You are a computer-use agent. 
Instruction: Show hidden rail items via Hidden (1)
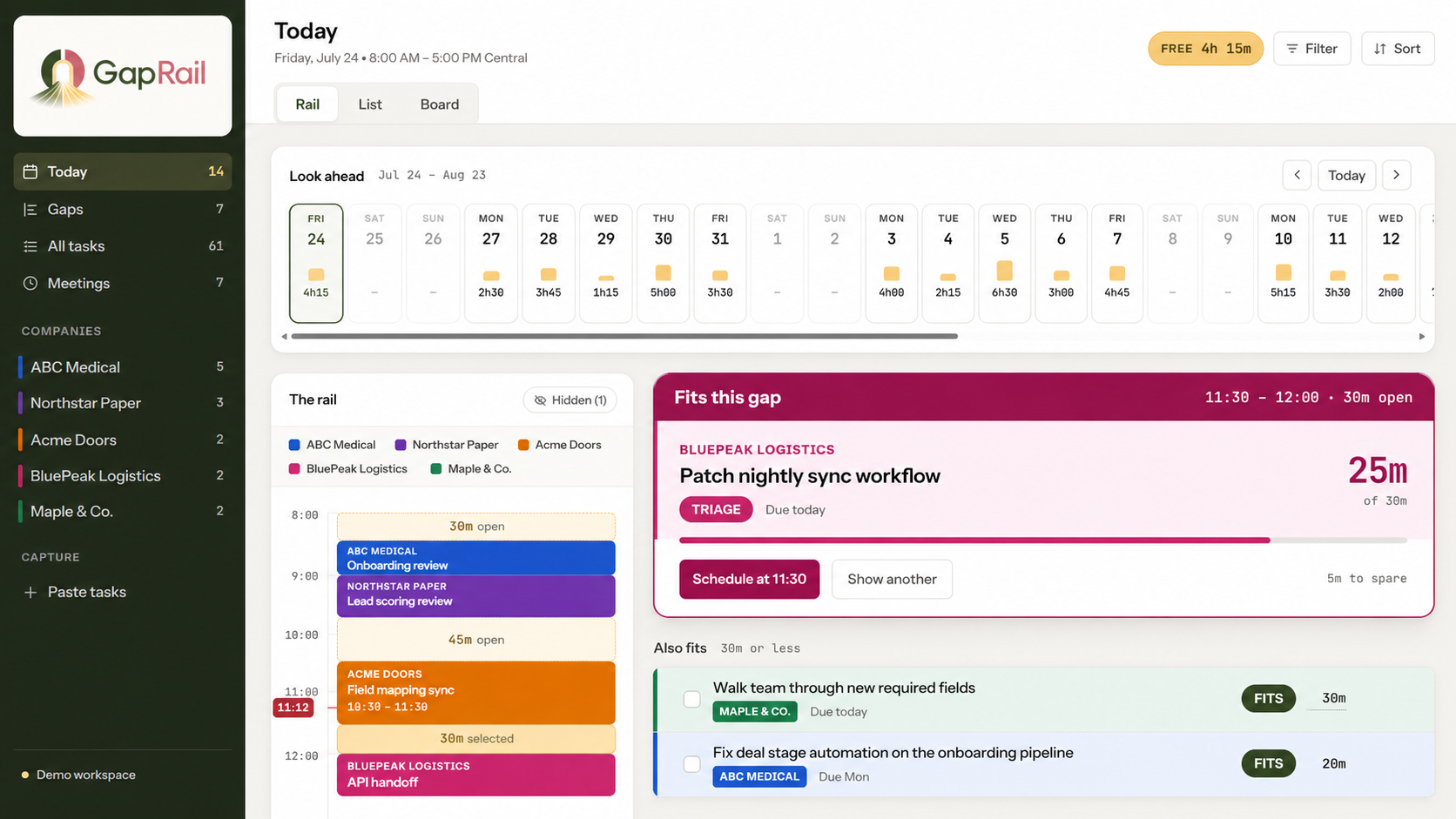pyautogui.click(x=570, y=399)
